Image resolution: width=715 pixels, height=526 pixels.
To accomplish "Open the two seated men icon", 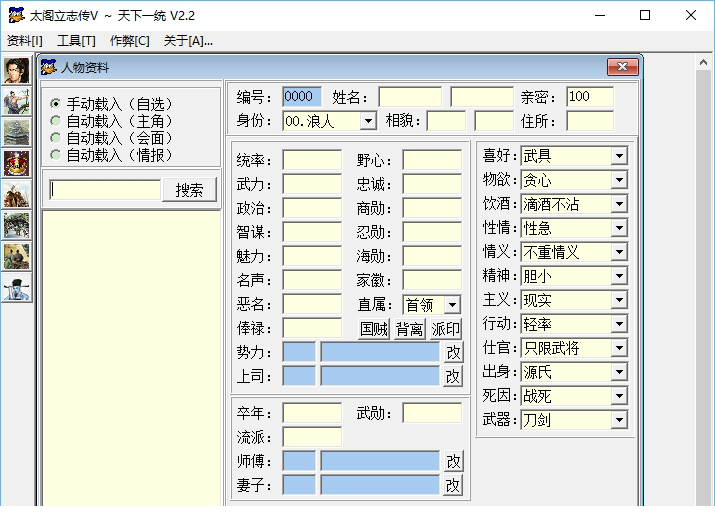I will [16, 256].
